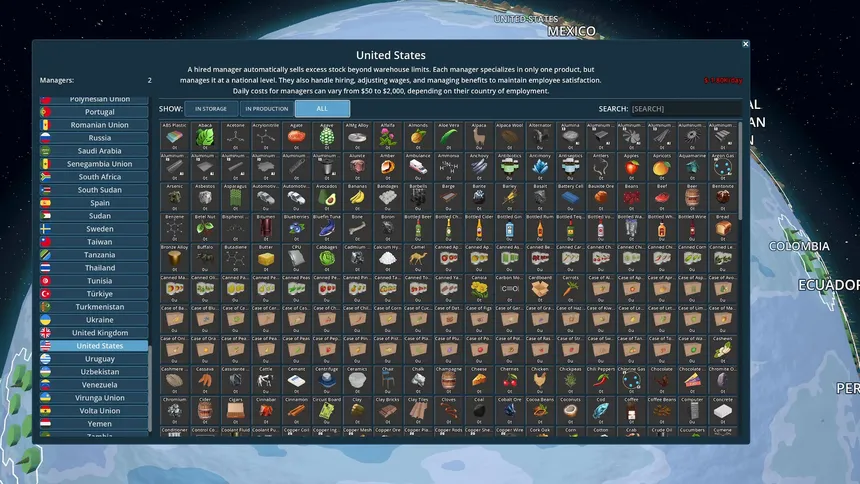Image resolution: width=860 pixels, height=484 pixels.
Task: Select Saudi Arabia from the list
Action: pos(99,151)
